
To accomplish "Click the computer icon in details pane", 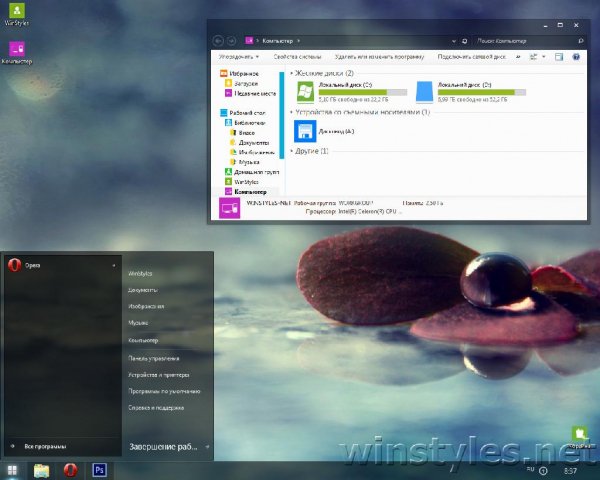I will point(229,208).
